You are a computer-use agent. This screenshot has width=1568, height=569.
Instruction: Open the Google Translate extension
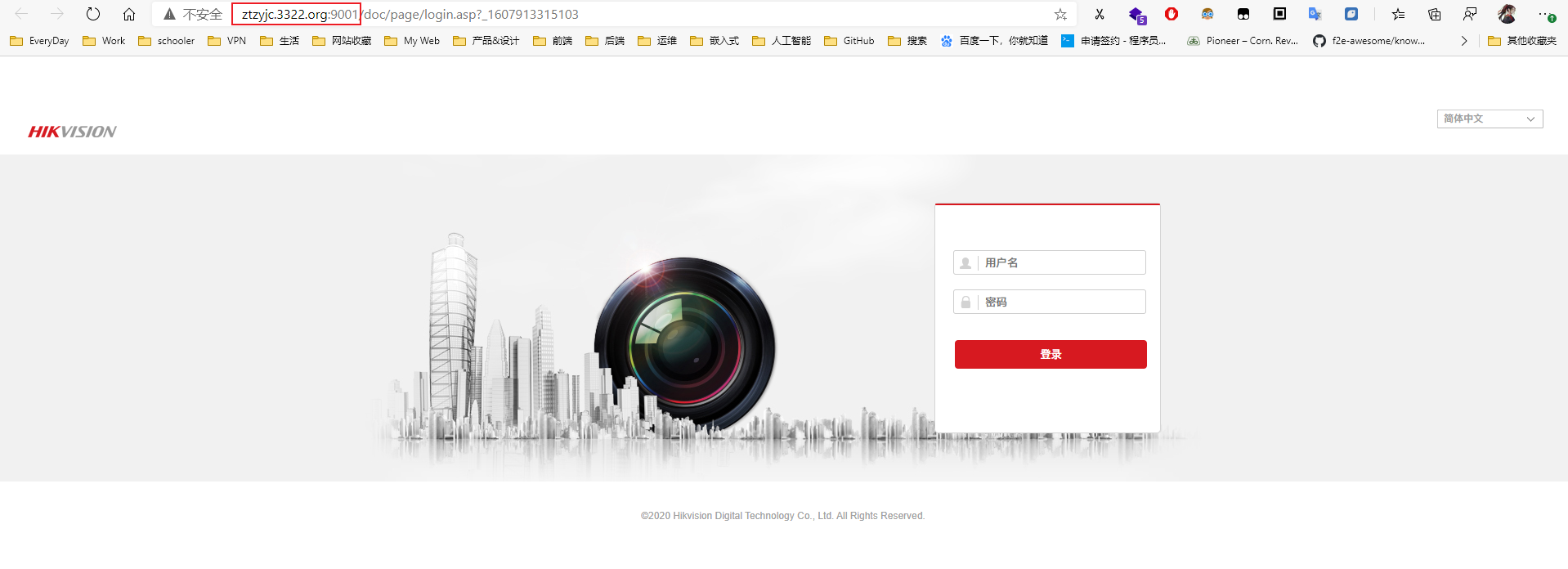coord(1315,14)
